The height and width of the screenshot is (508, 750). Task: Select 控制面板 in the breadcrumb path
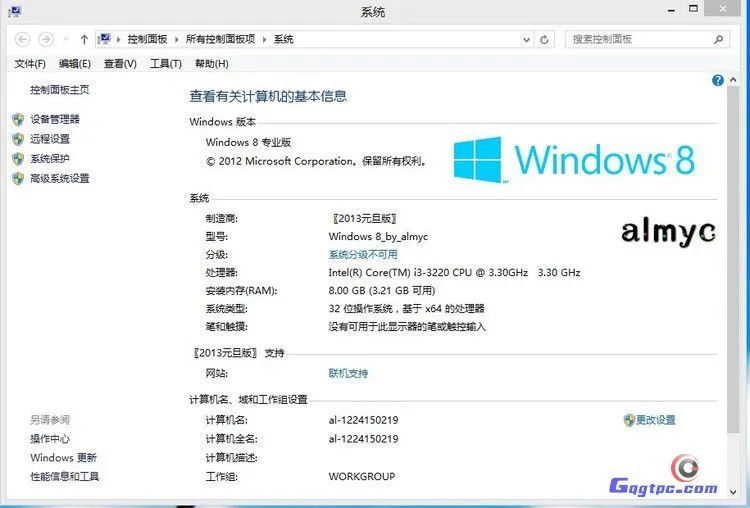pyautogui.click(x=147, y=39)
